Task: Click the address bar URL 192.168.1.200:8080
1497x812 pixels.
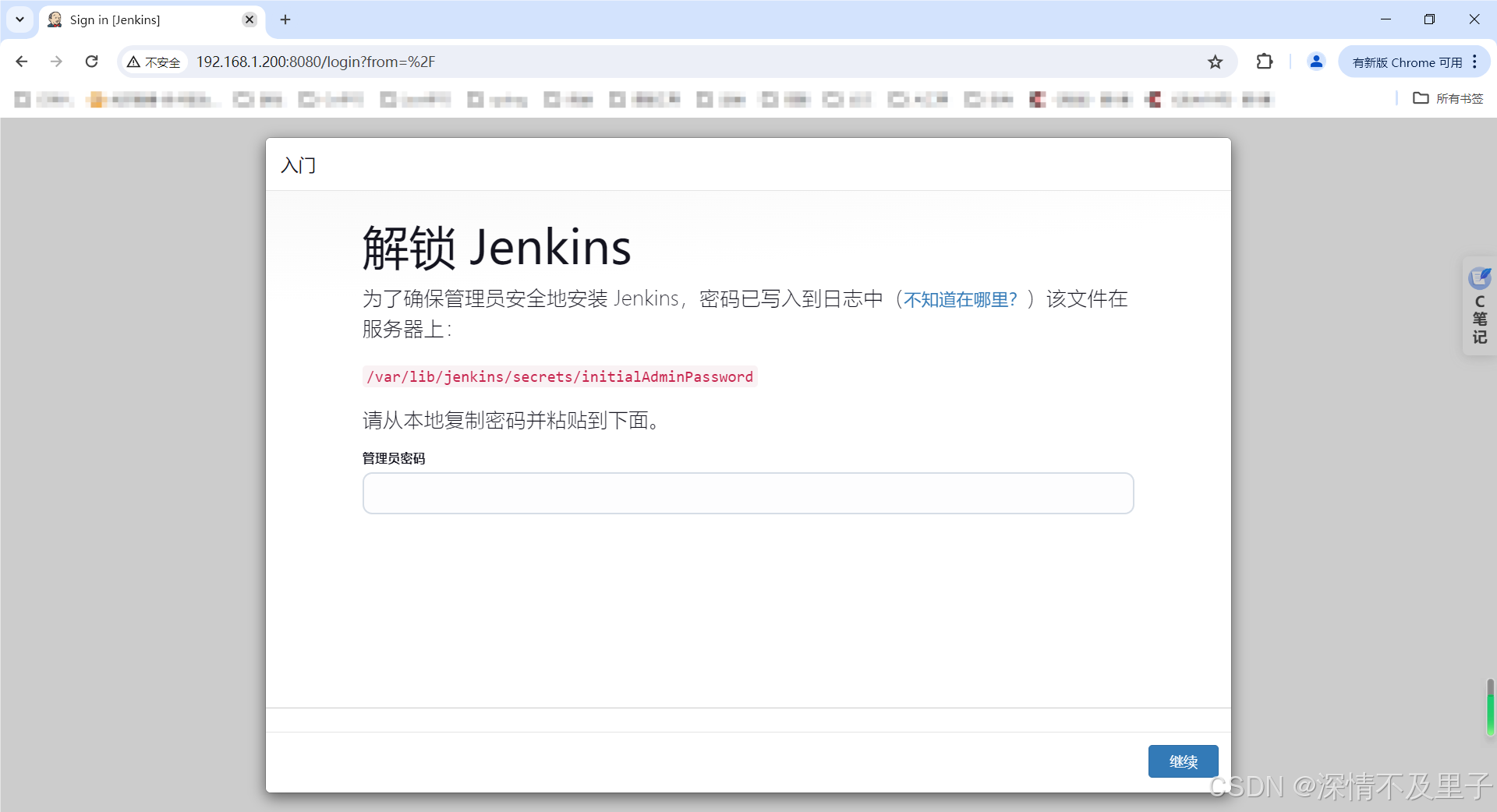Action: (x=315, y=62)
